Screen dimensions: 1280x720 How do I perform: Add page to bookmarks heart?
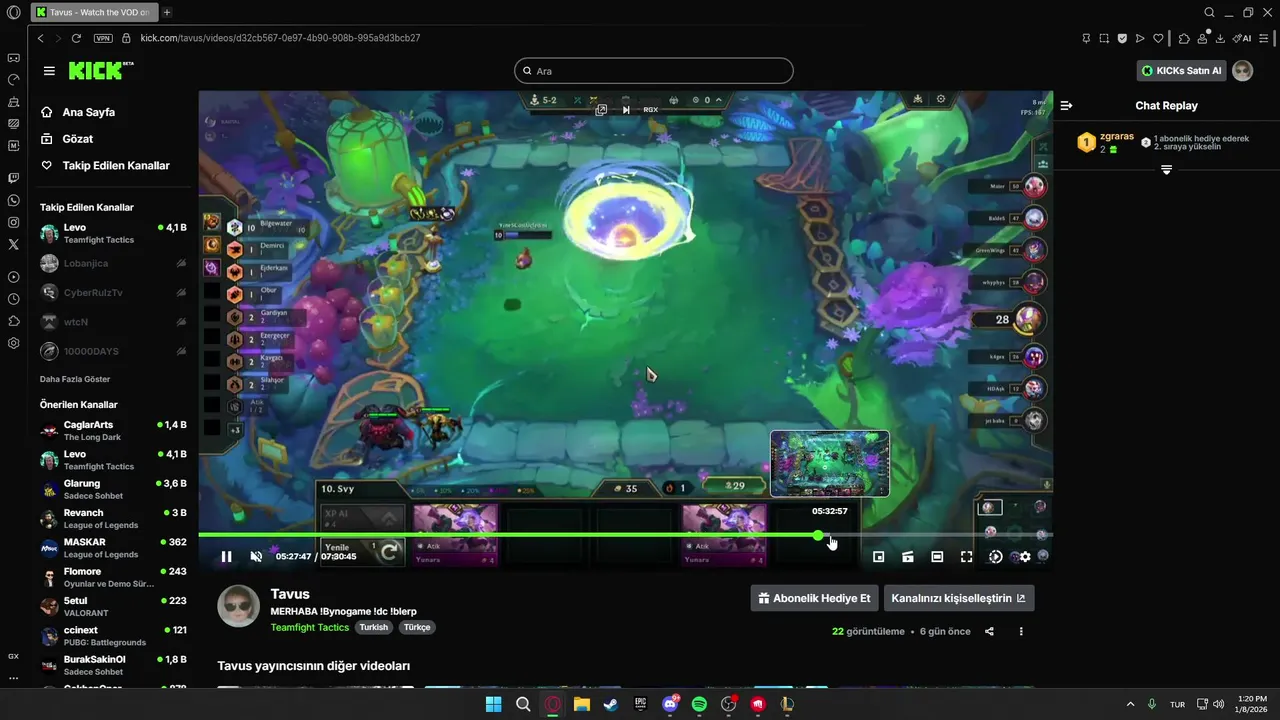[x=1158, y=38]
